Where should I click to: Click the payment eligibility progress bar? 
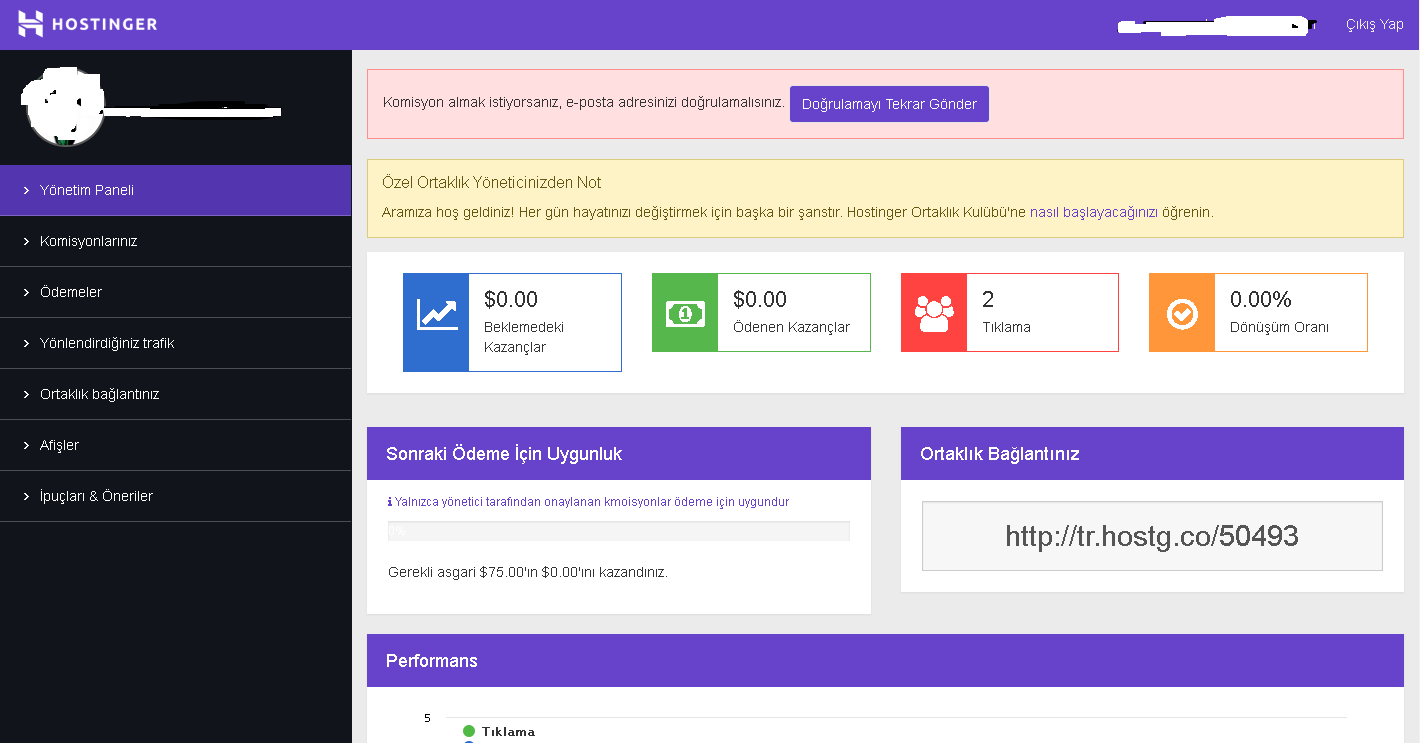[x=619, y=531]
